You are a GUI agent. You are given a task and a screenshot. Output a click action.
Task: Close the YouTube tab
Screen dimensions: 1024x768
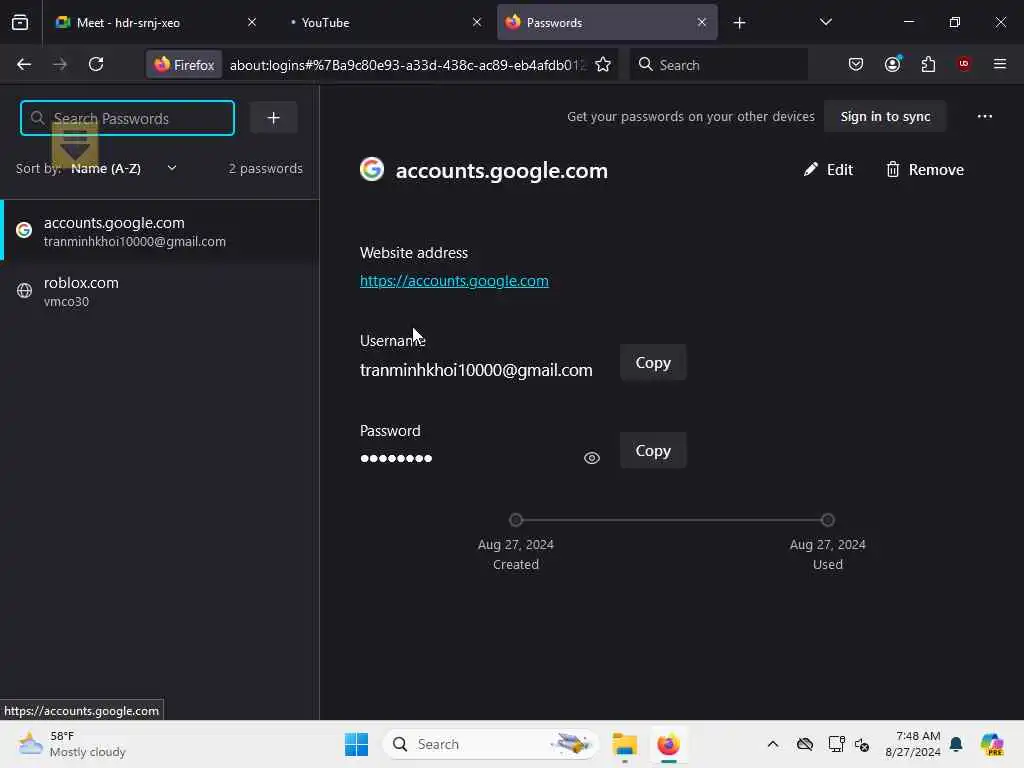tap(477, 22)
